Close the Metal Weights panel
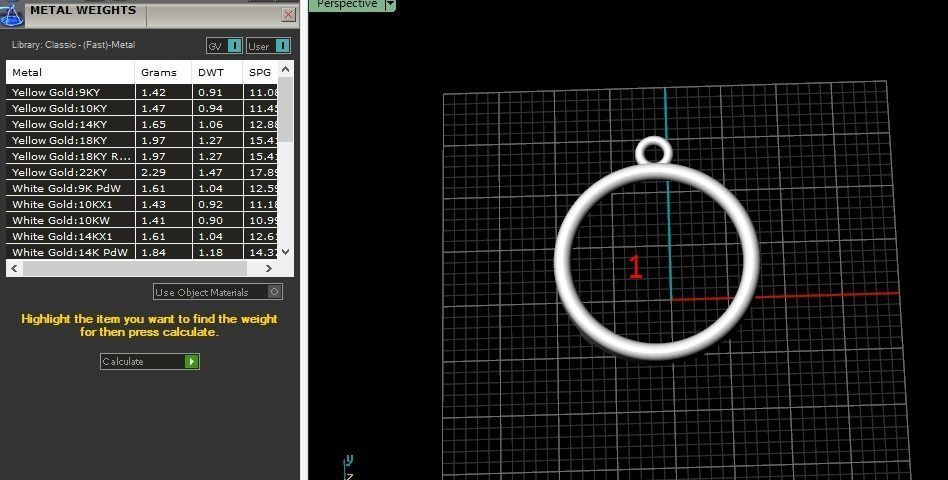Screen dimensions: 948x480 point(288,15)
